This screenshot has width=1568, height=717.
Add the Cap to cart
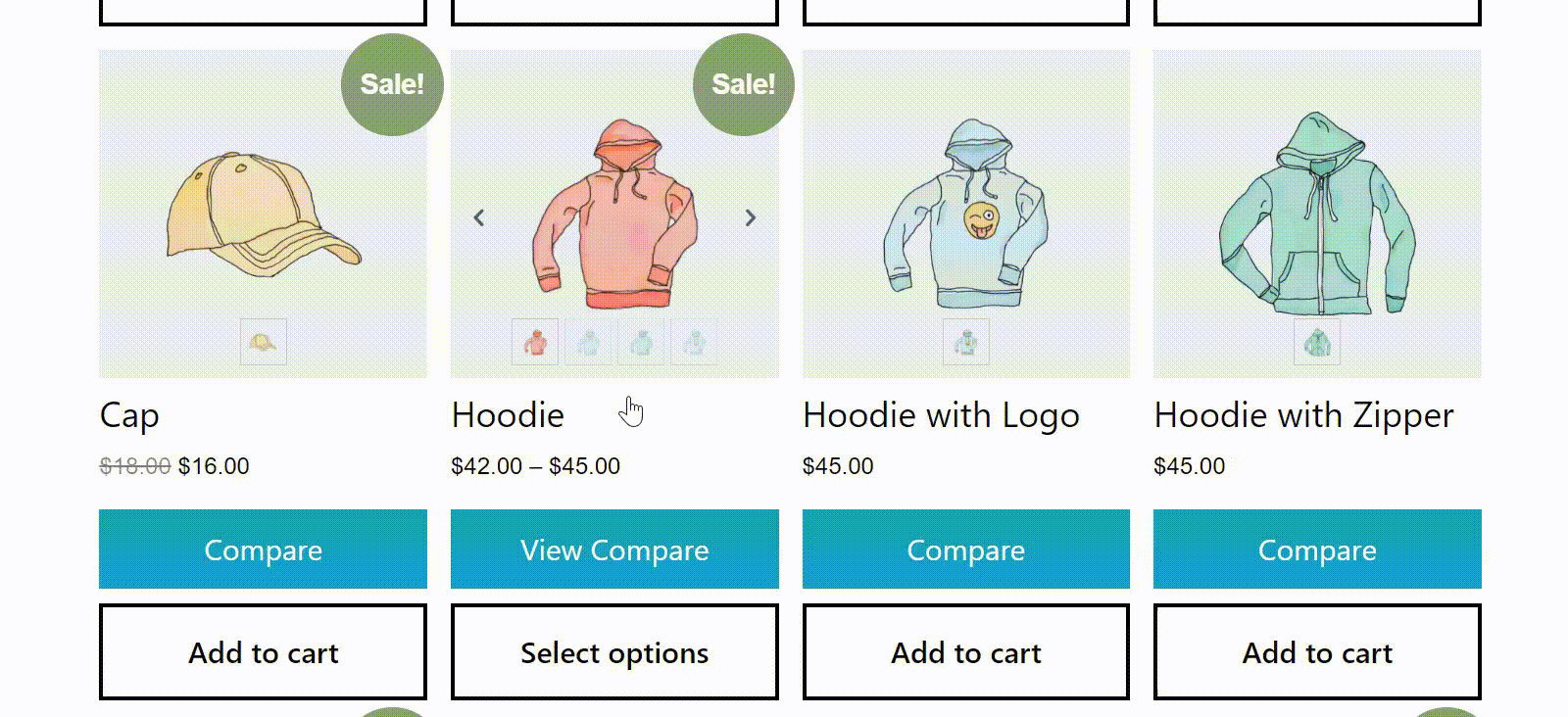click(263, 652)
